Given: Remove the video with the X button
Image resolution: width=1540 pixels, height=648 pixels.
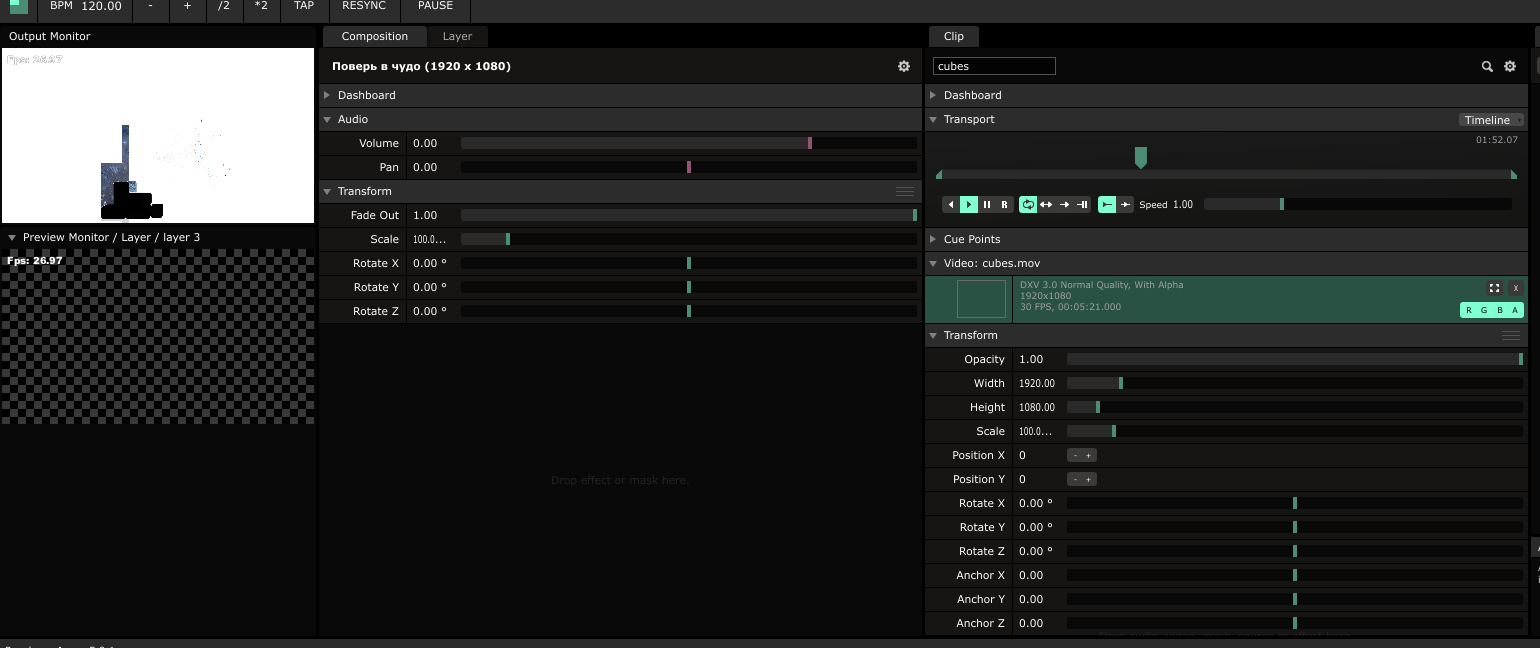Looking at the screenshot, I should pos(1516,288).
